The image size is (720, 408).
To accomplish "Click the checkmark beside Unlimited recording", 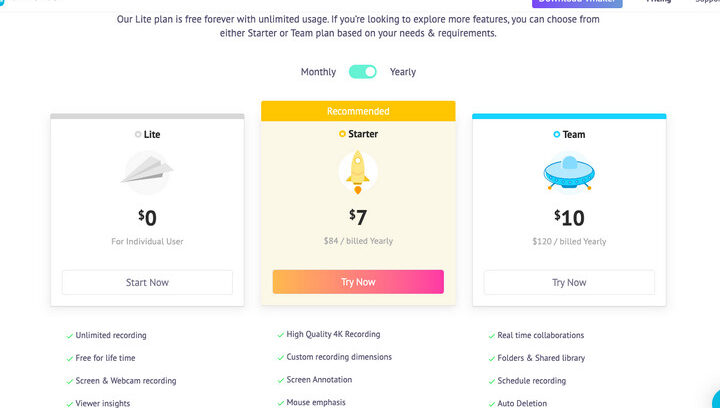I will coord(69,336).
